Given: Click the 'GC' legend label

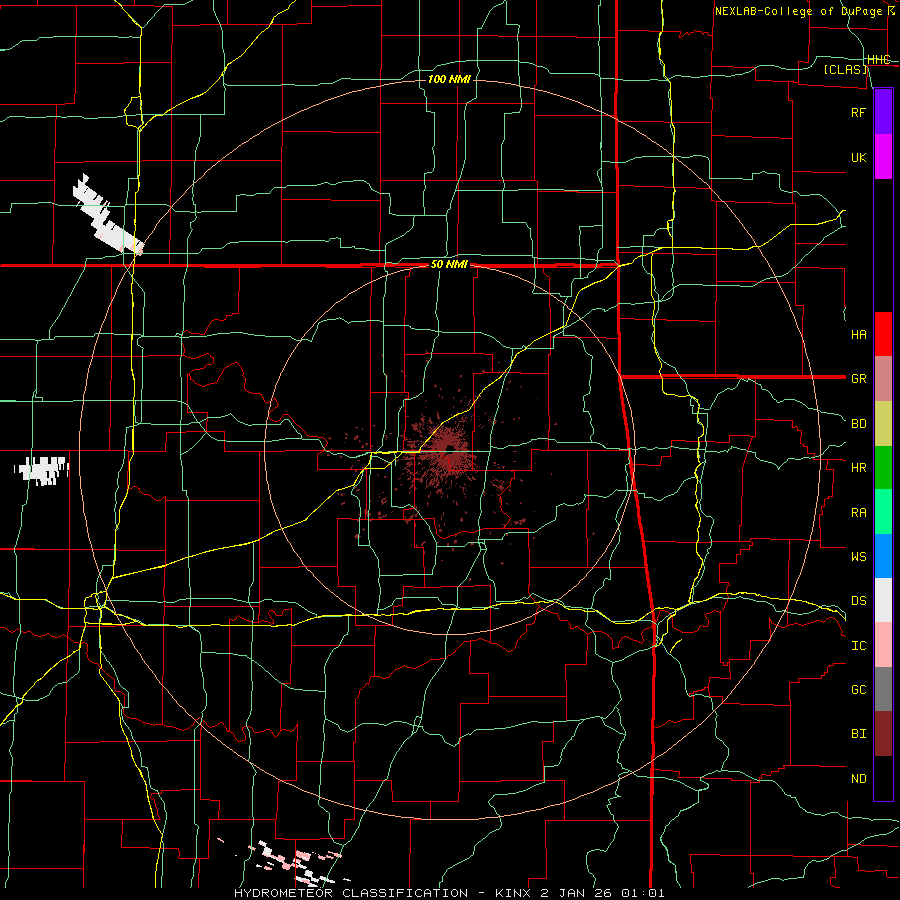Looking at the screenshot, I should tap(858, 689).
